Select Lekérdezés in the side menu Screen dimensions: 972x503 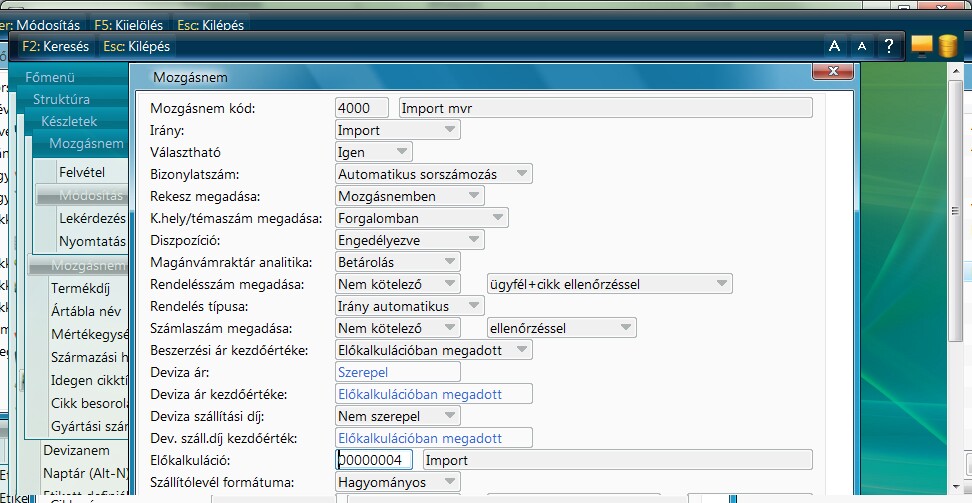point(92,218)
